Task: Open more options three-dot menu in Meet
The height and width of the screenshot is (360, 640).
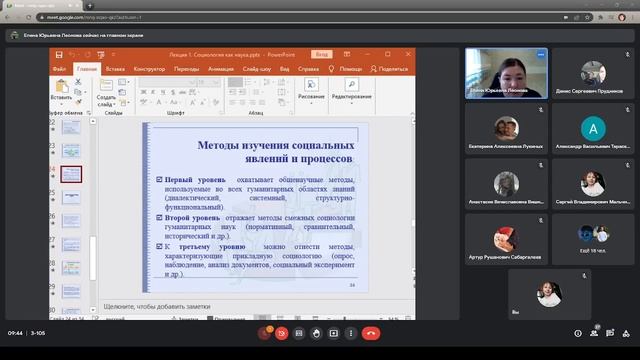Action: (351, 333)
